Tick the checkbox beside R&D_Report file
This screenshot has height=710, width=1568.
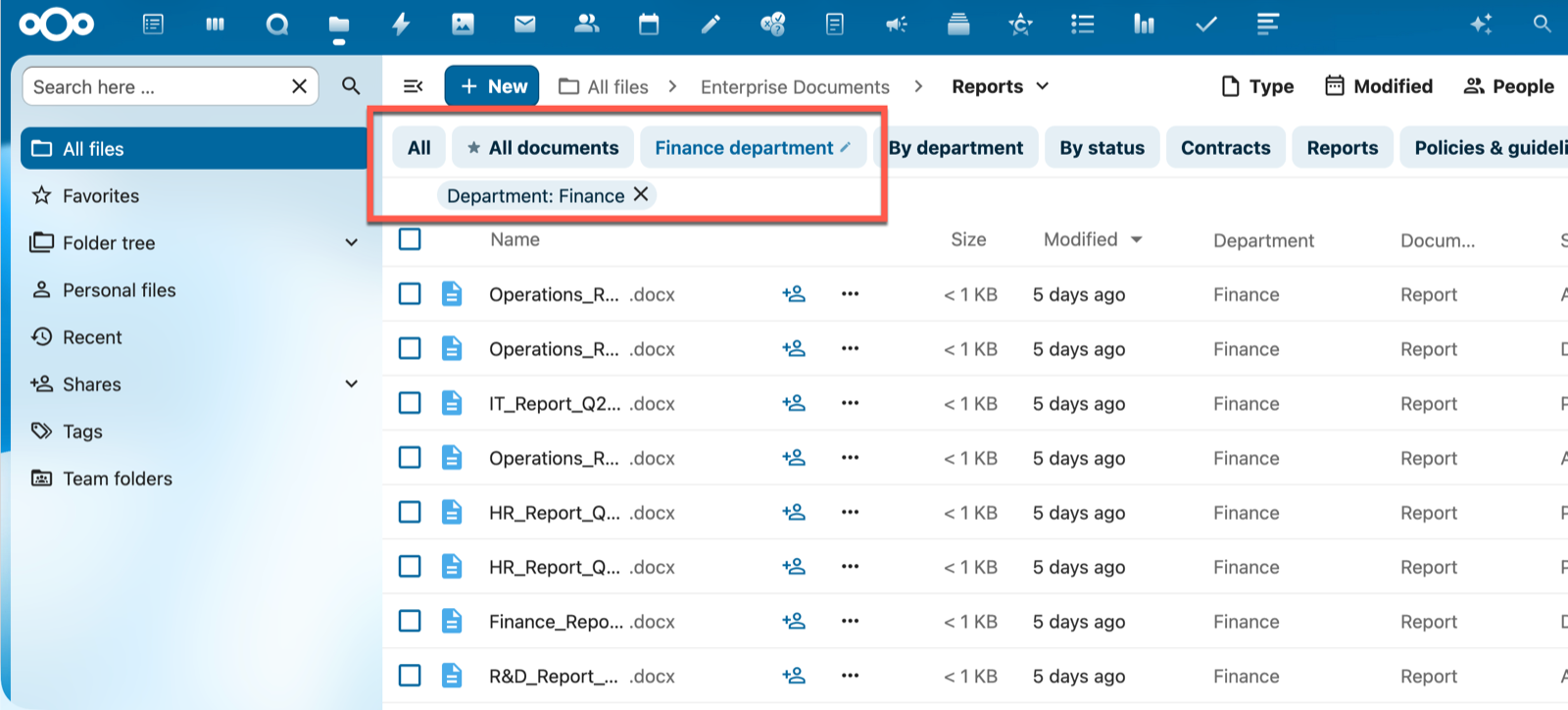[410, 676]
